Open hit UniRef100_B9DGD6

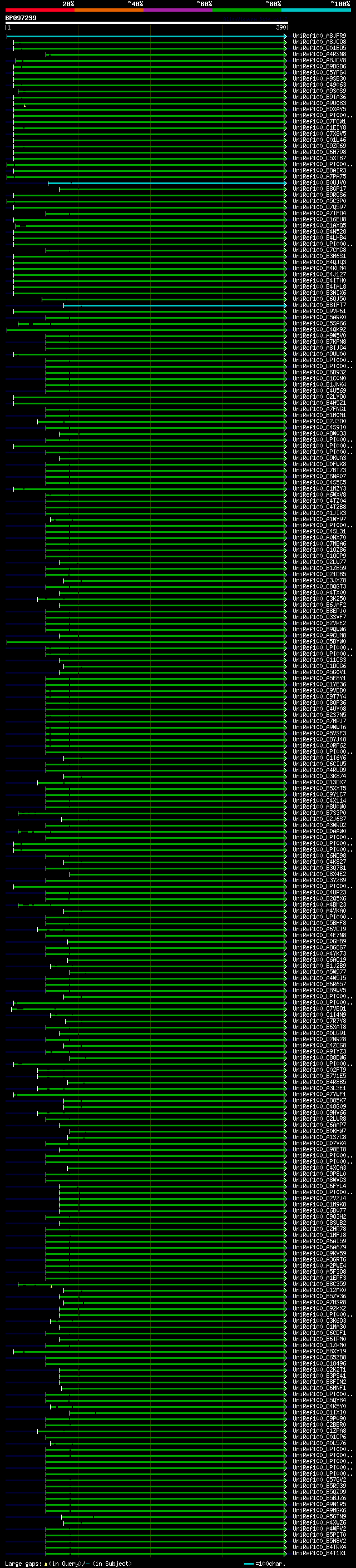[319, 66]
